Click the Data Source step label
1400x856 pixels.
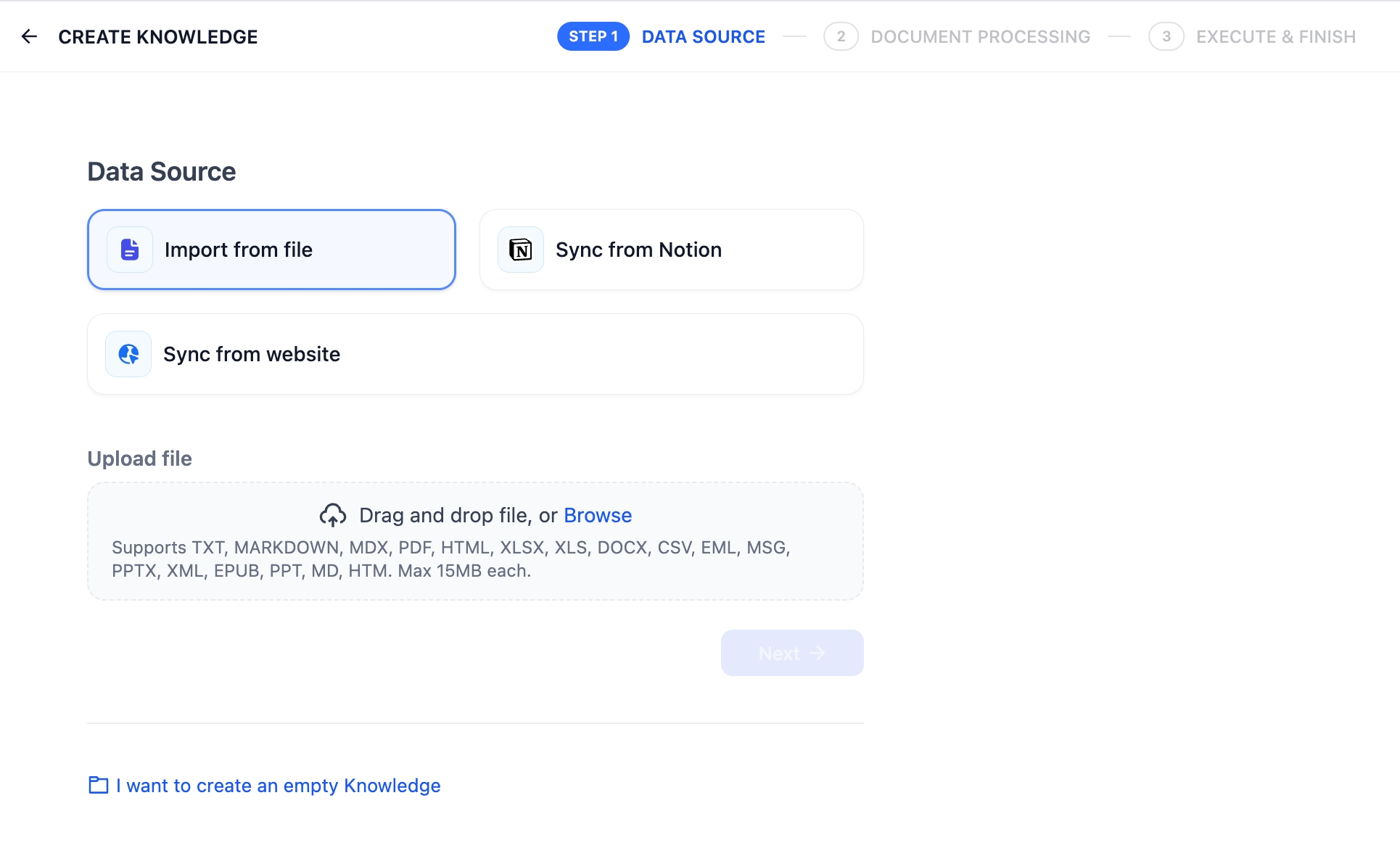coord(703,36)
